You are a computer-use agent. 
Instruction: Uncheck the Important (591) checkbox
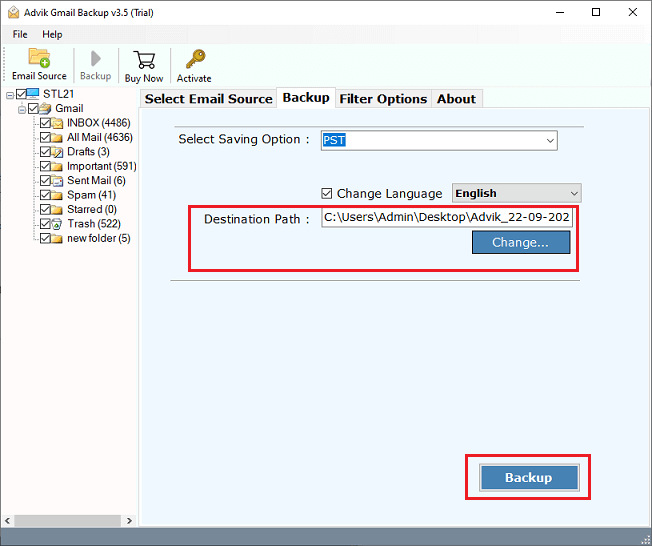point(45,166)
